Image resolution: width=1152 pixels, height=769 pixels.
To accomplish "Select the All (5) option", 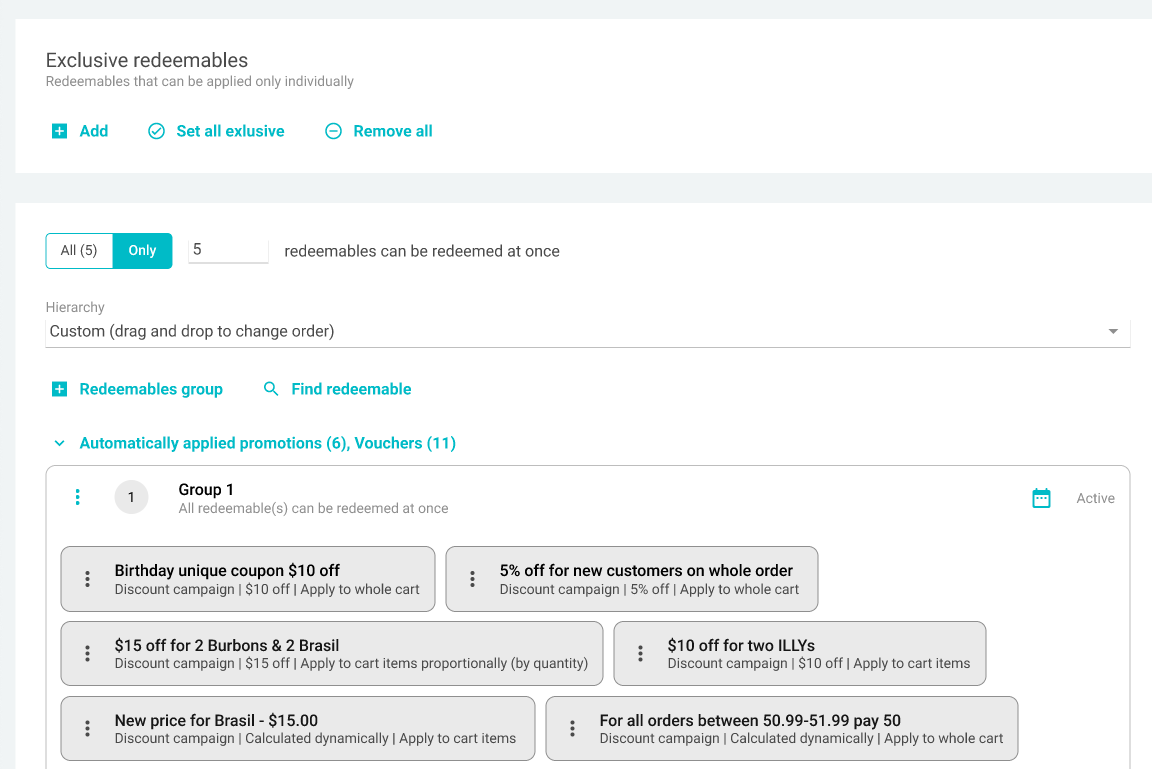I will [x=79, y=250].
